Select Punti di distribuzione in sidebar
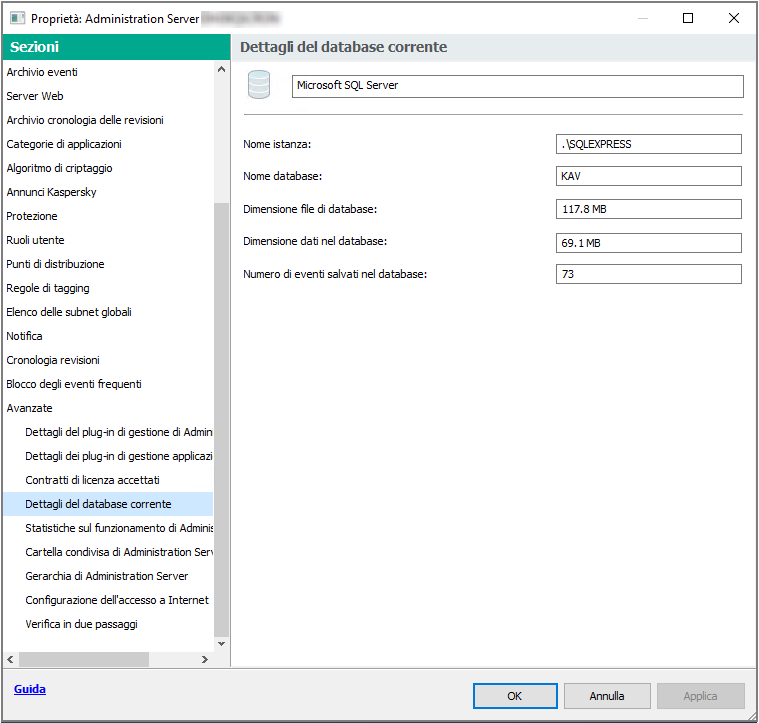759x723 pixels. click(55, 264)
